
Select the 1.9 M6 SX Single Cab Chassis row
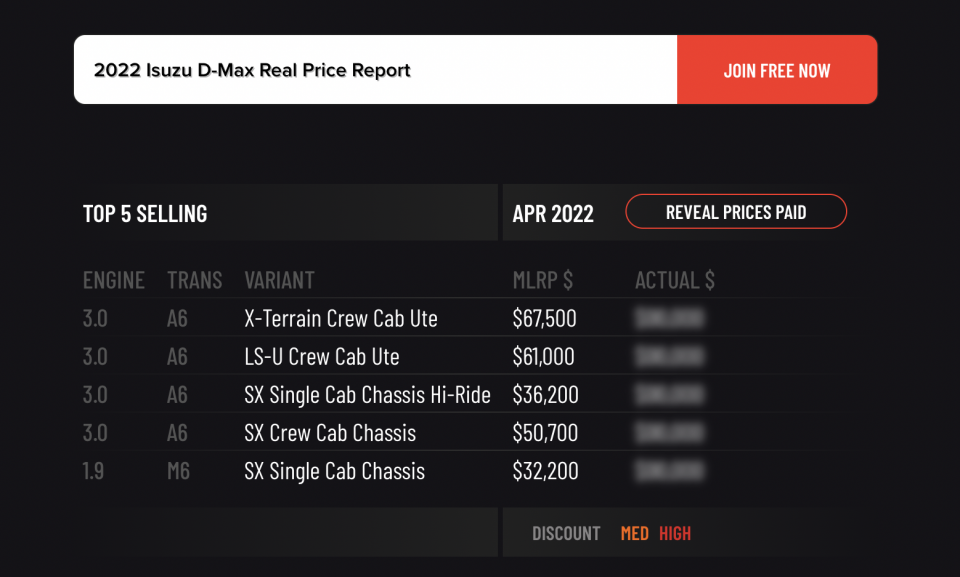pyautogui.click(x=471, y=471)
